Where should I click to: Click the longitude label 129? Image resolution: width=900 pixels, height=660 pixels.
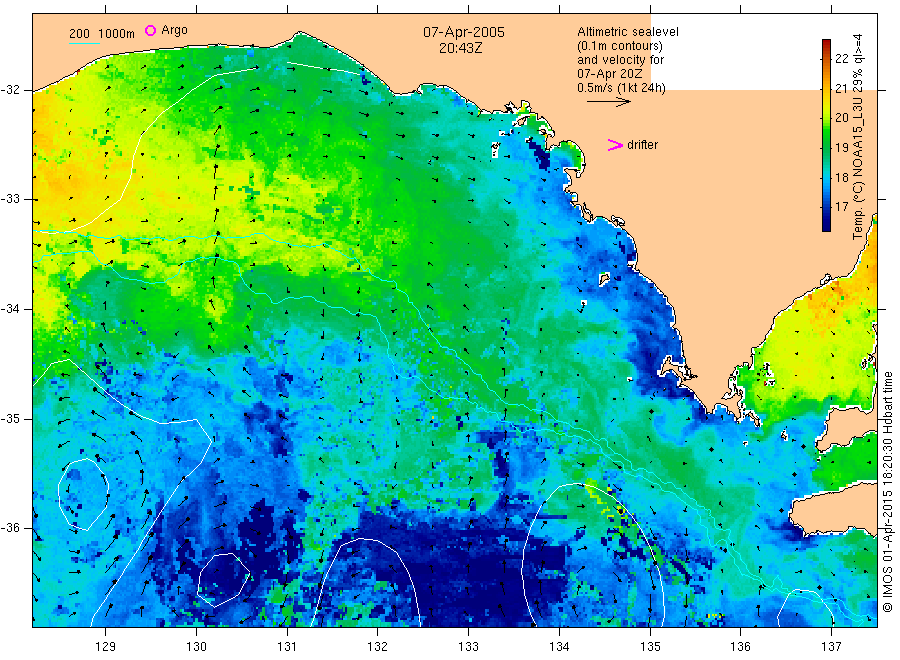(106, 647)
